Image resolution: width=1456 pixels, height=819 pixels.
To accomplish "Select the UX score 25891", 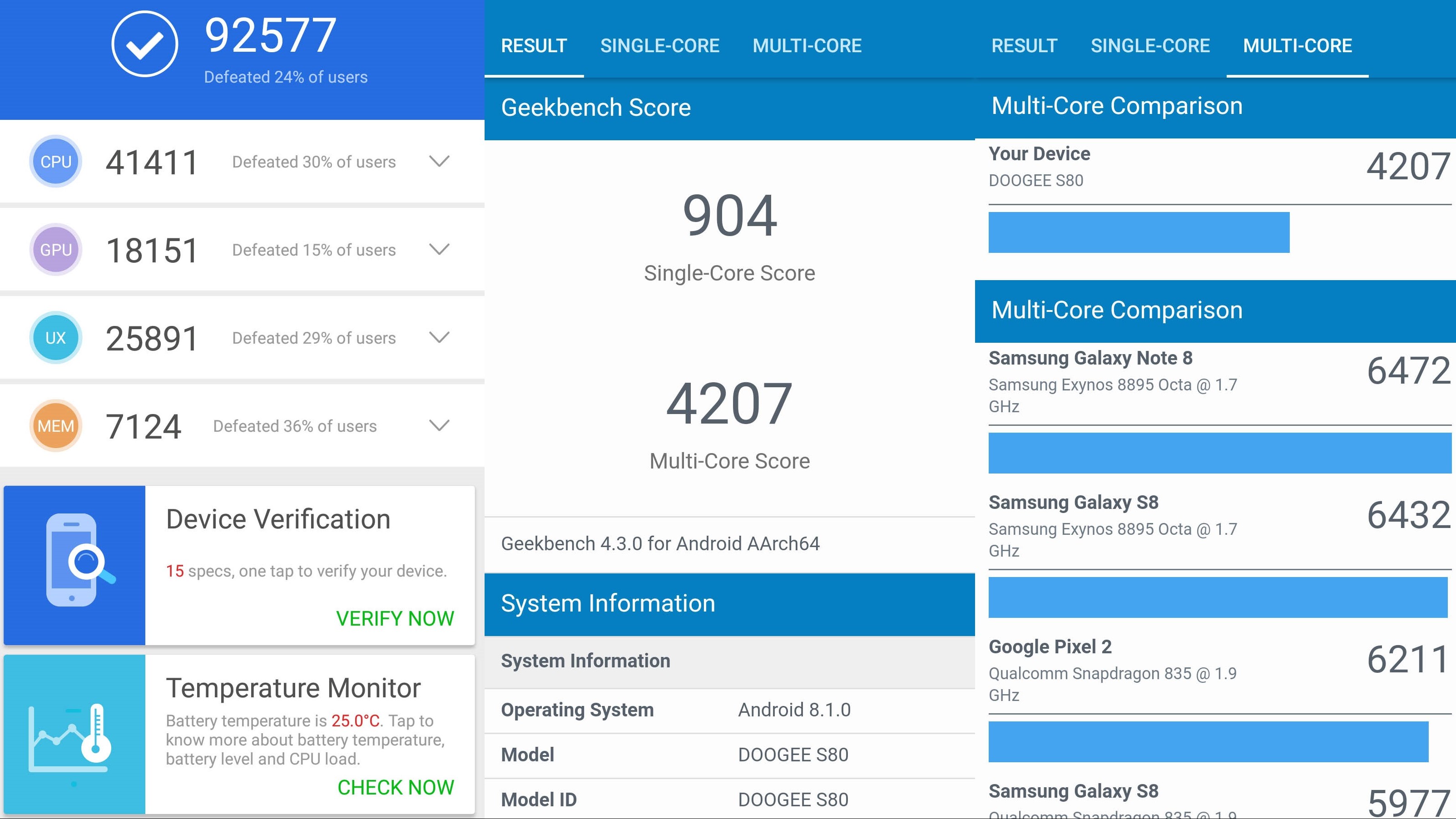I will coord(153,339).
